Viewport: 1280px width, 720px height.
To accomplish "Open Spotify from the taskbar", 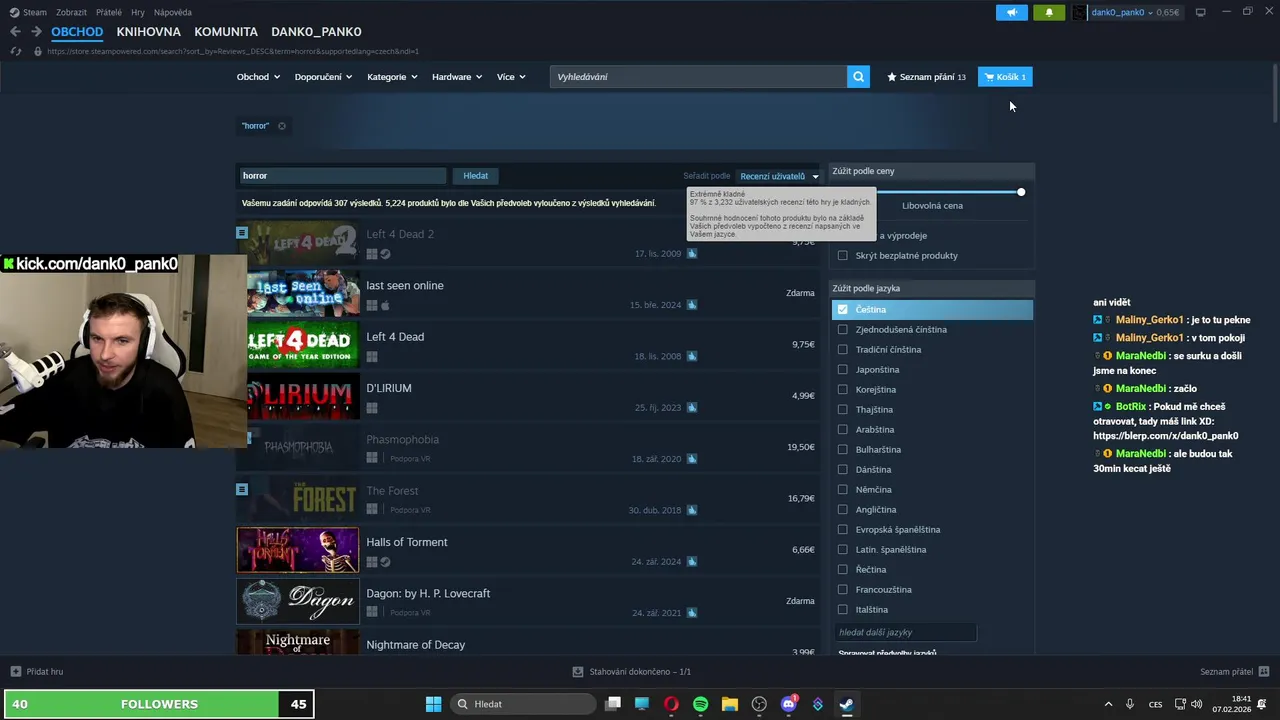I will coord(700,704).
